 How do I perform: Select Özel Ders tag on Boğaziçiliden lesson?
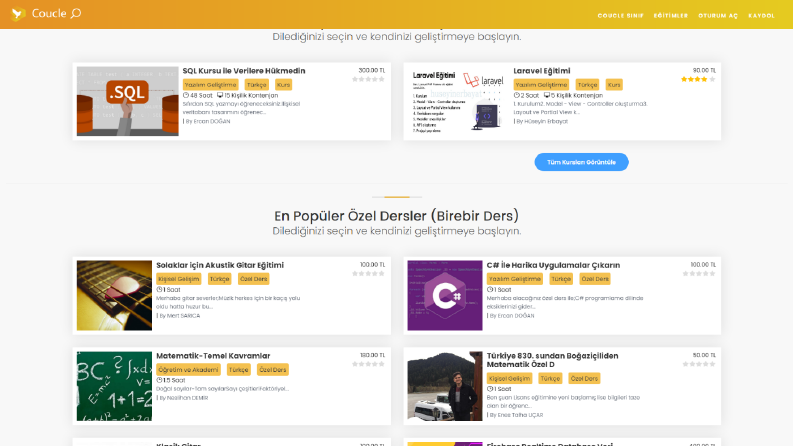coord(584,378)
